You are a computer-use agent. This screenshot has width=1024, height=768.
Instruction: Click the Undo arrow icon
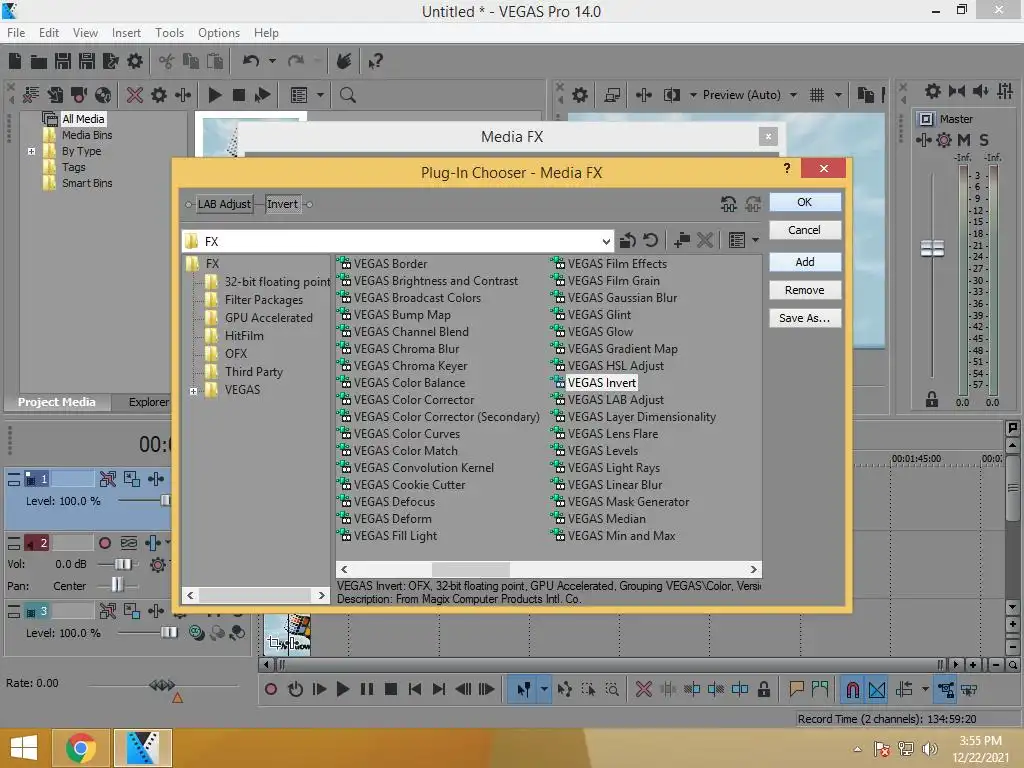tap(251, 61)
